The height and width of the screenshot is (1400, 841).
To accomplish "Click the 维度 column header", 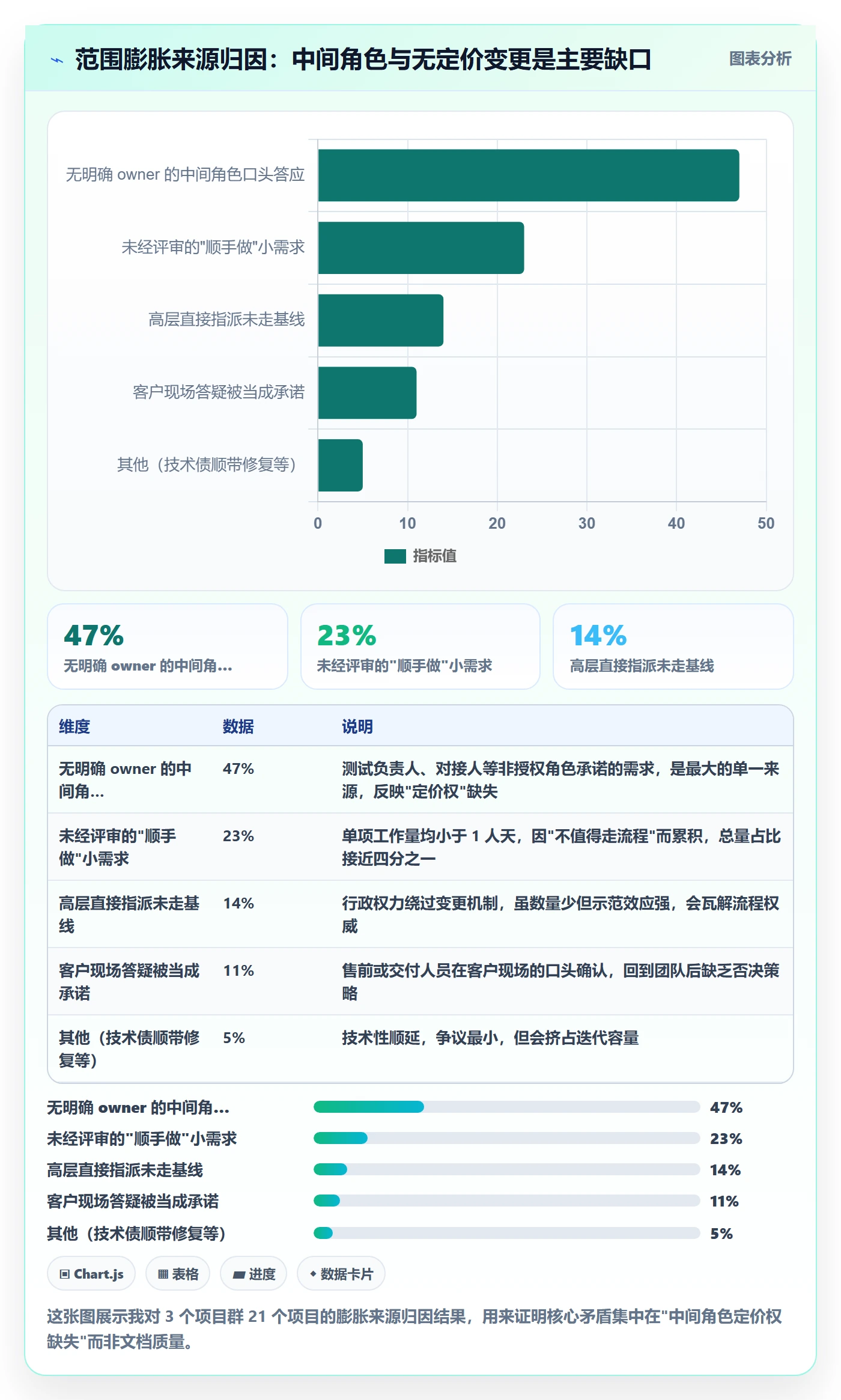I will pyautogui.click(x=74, y=726).
